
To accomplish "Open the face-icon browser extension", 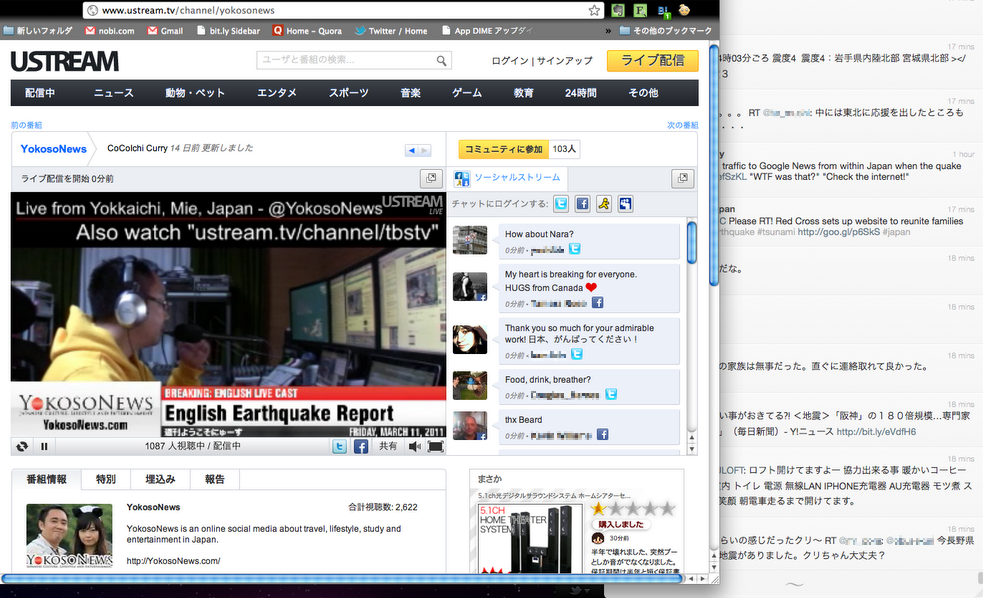I will 684,10.
